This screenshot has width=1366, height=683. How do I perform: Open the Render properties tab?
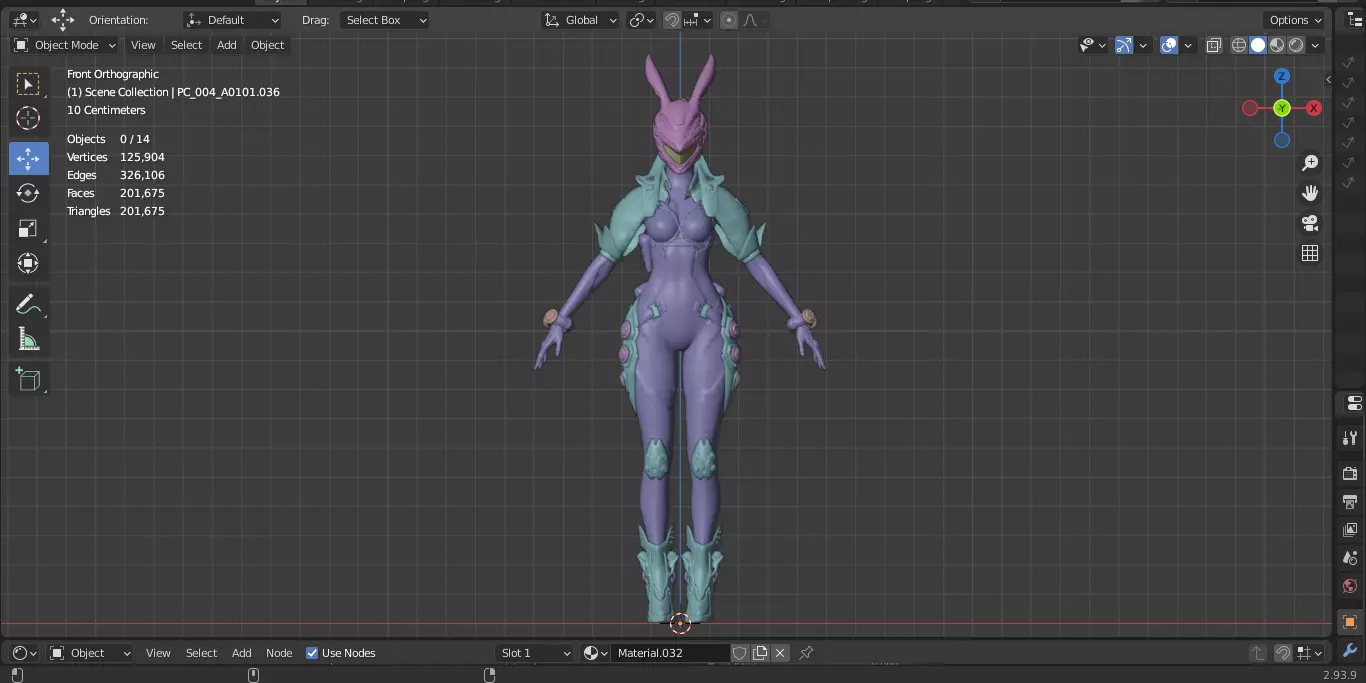pos(1350,473)
